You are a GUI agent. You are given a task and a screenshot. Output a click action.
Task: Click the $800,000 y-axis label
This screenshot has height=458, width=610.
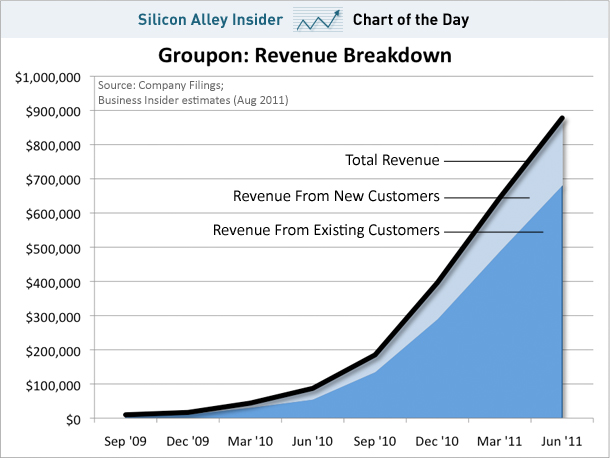coord(53,146)
